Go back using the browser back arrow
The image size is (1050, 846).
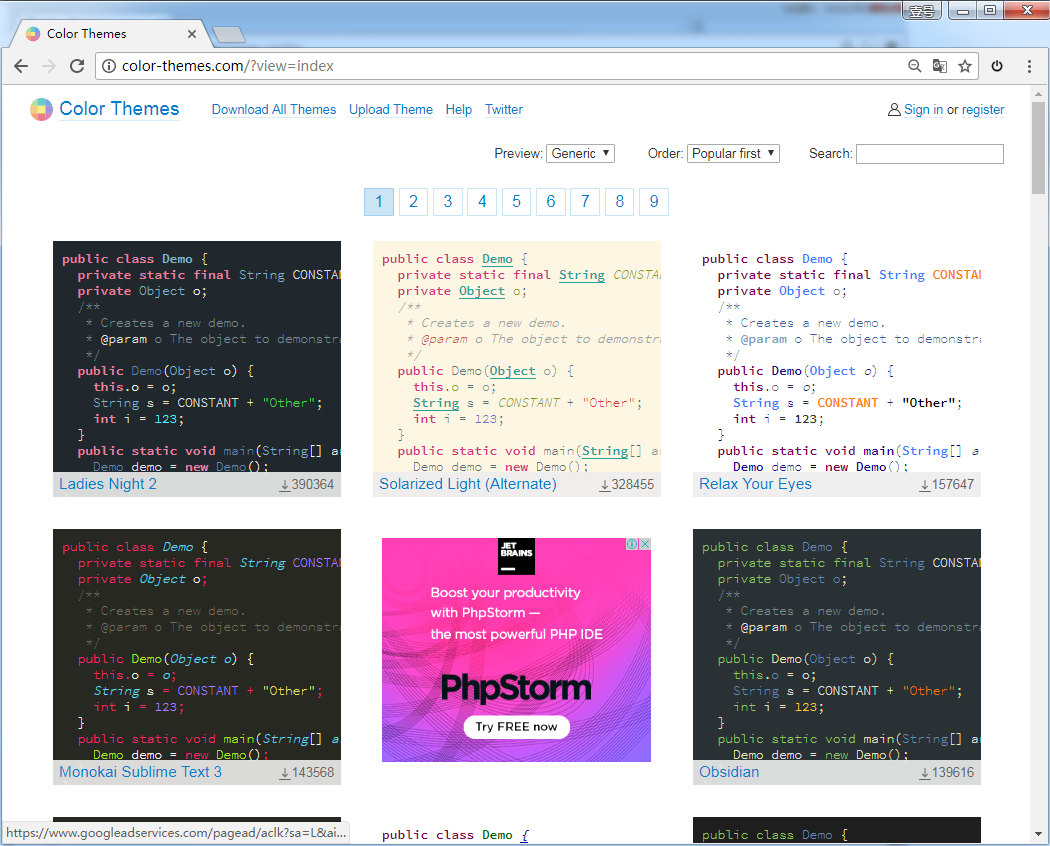pos(21,66)
